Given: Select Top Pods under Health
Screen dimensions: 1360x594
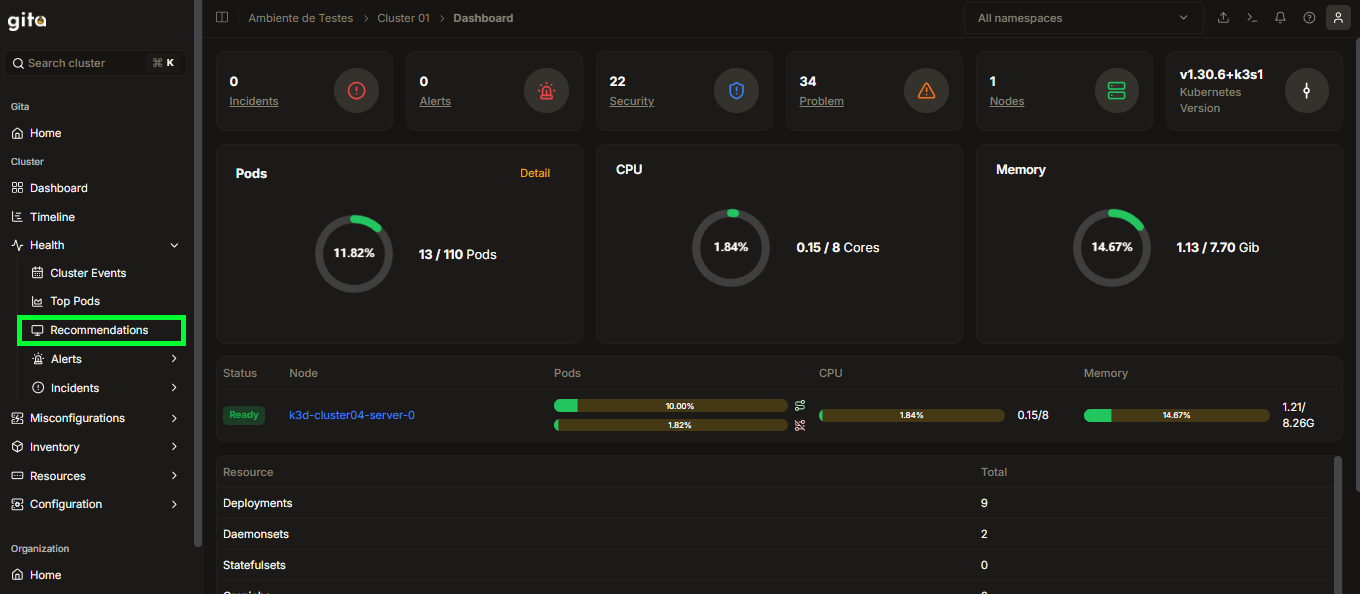Looking at the screenshot, I should [75, 301].
